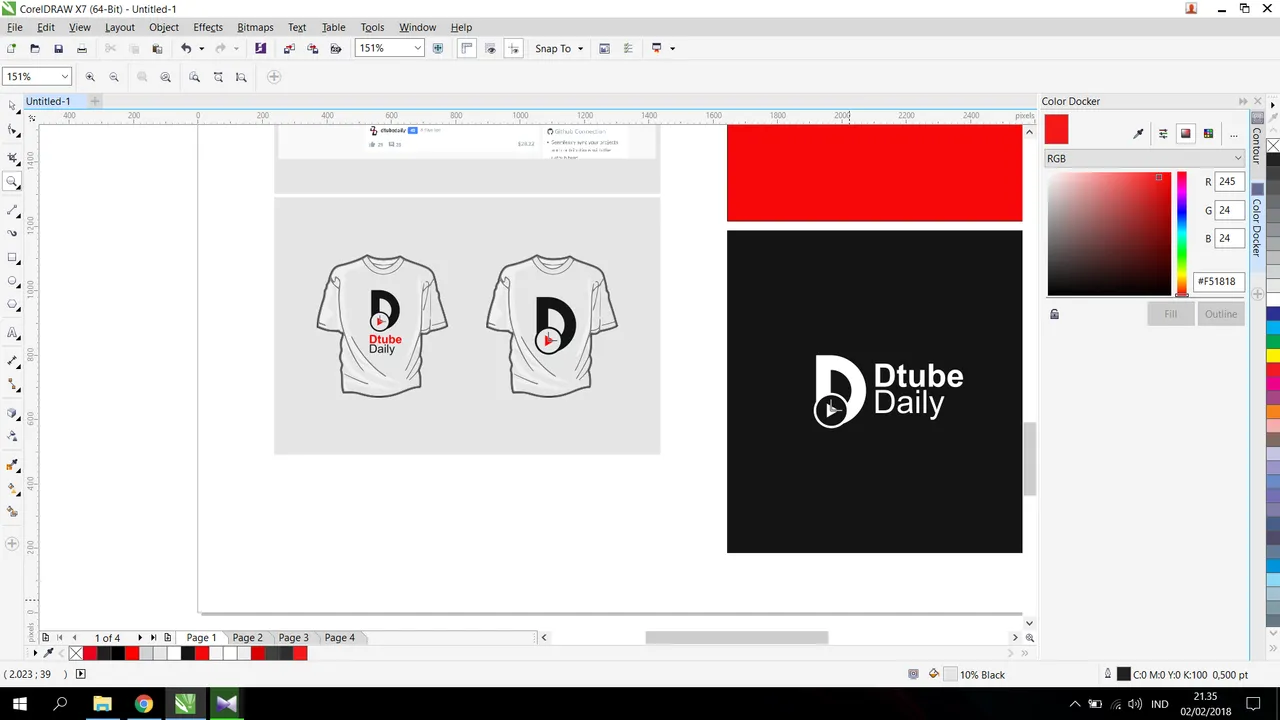This screenshot has width=1280, height=720.
Task: Switch to the Page 4 tab
Action: tap(339, 638)
